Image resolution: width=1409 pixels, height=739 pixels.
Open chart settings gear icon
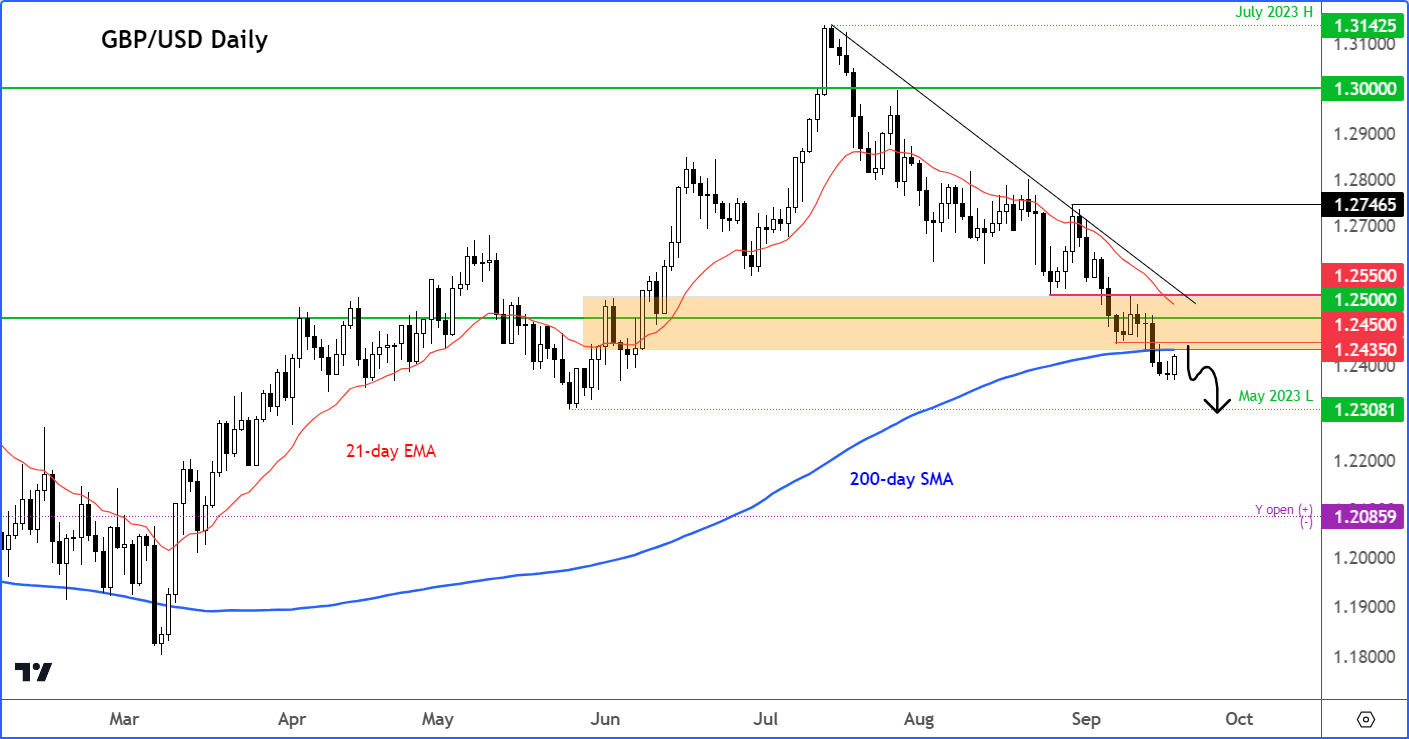pyautogui.click(x=1366, y=719)
